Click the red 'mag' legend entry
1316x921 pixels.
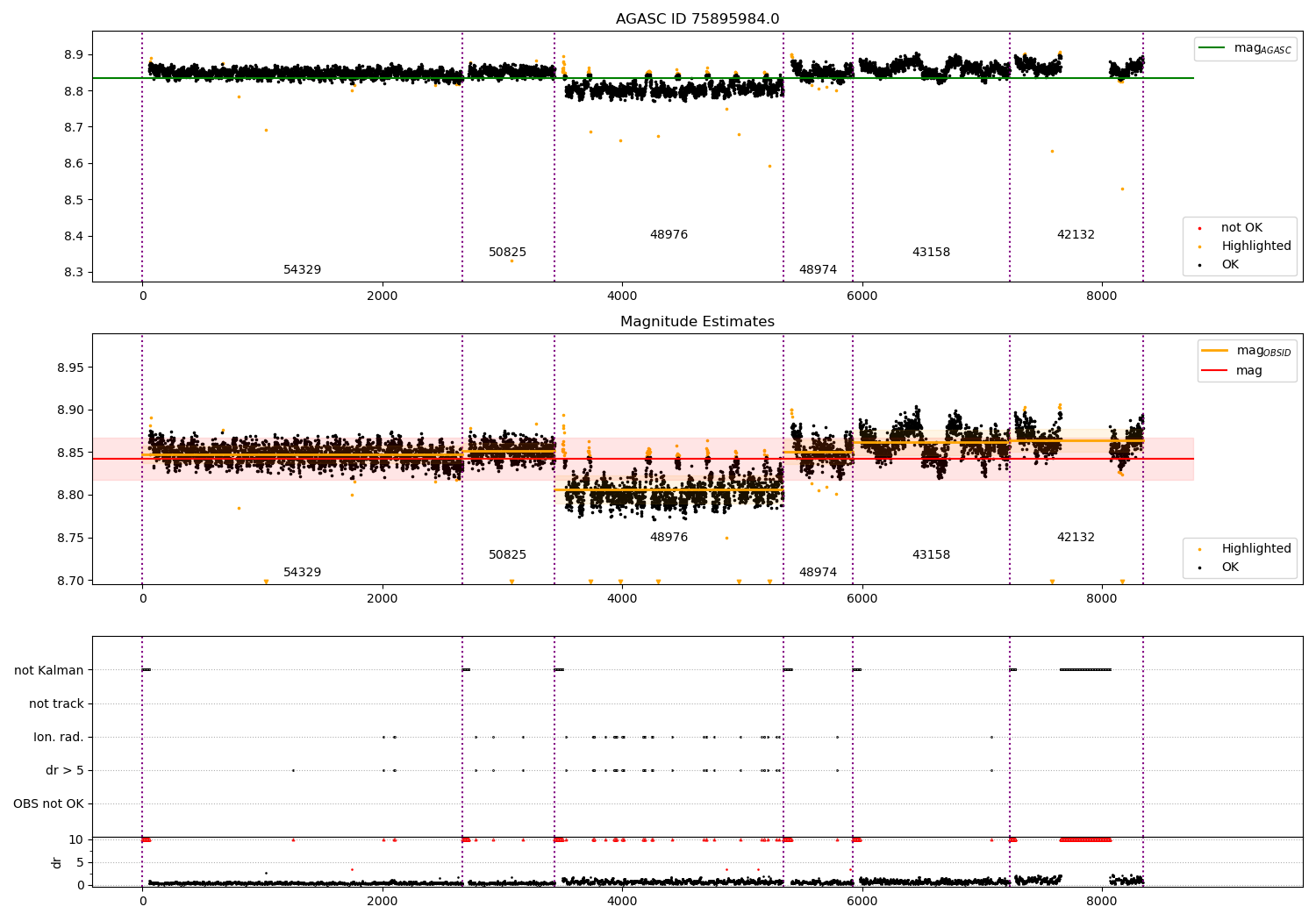click(x=1249, y=371)
